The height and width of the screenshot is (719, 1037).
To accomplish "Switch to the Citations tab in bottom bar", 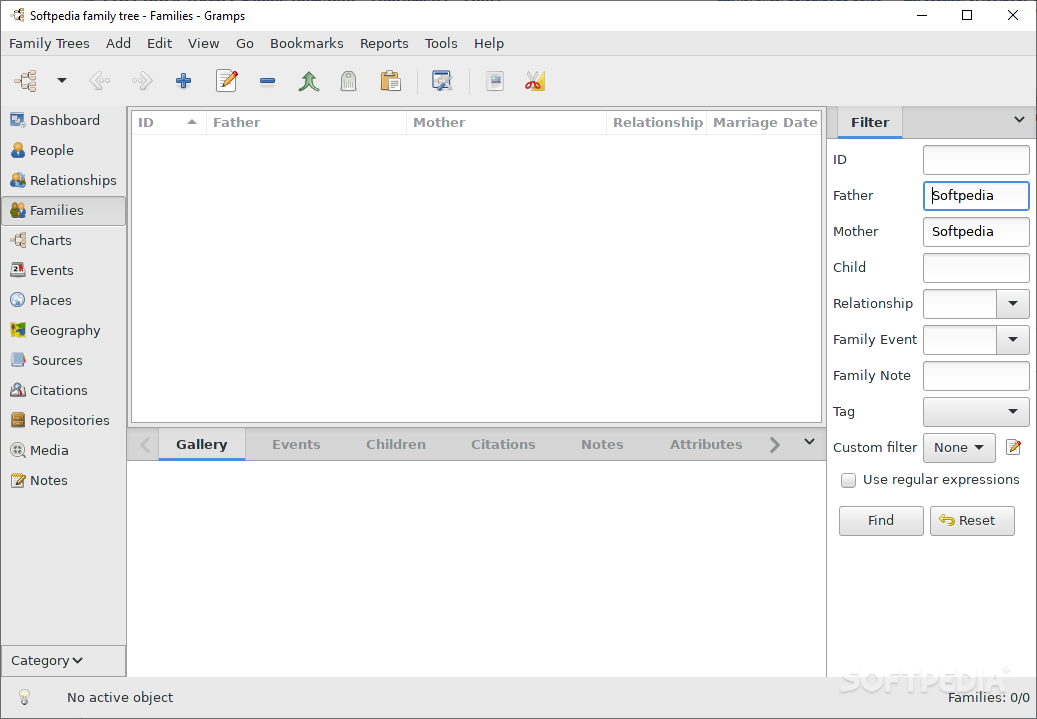I will tap(503, 444).
